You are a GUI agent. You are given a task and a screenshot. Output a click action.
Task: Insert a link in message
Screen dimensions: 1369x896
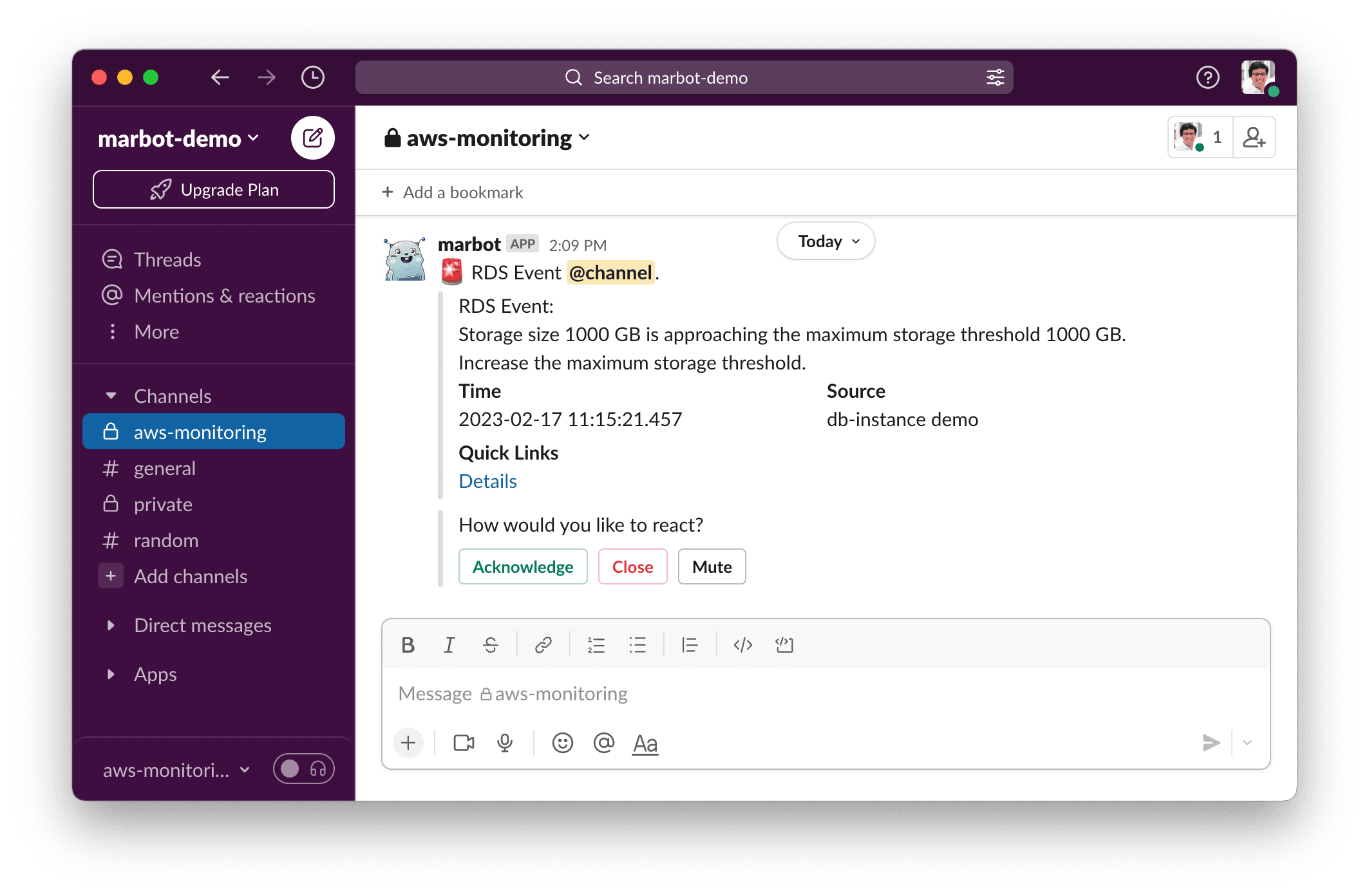(543, 645)
